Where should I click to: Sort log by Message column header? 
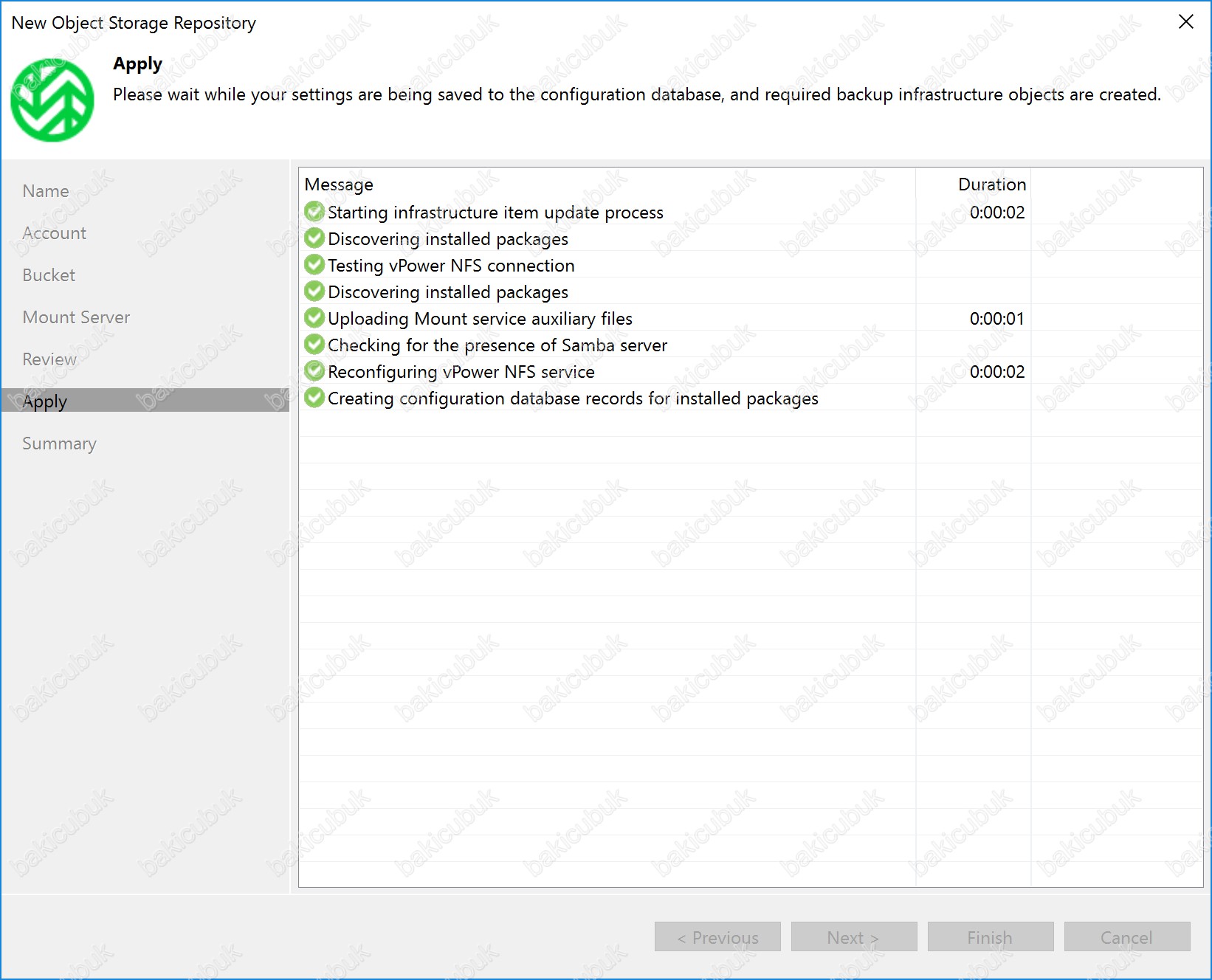[x=339, y=184]
